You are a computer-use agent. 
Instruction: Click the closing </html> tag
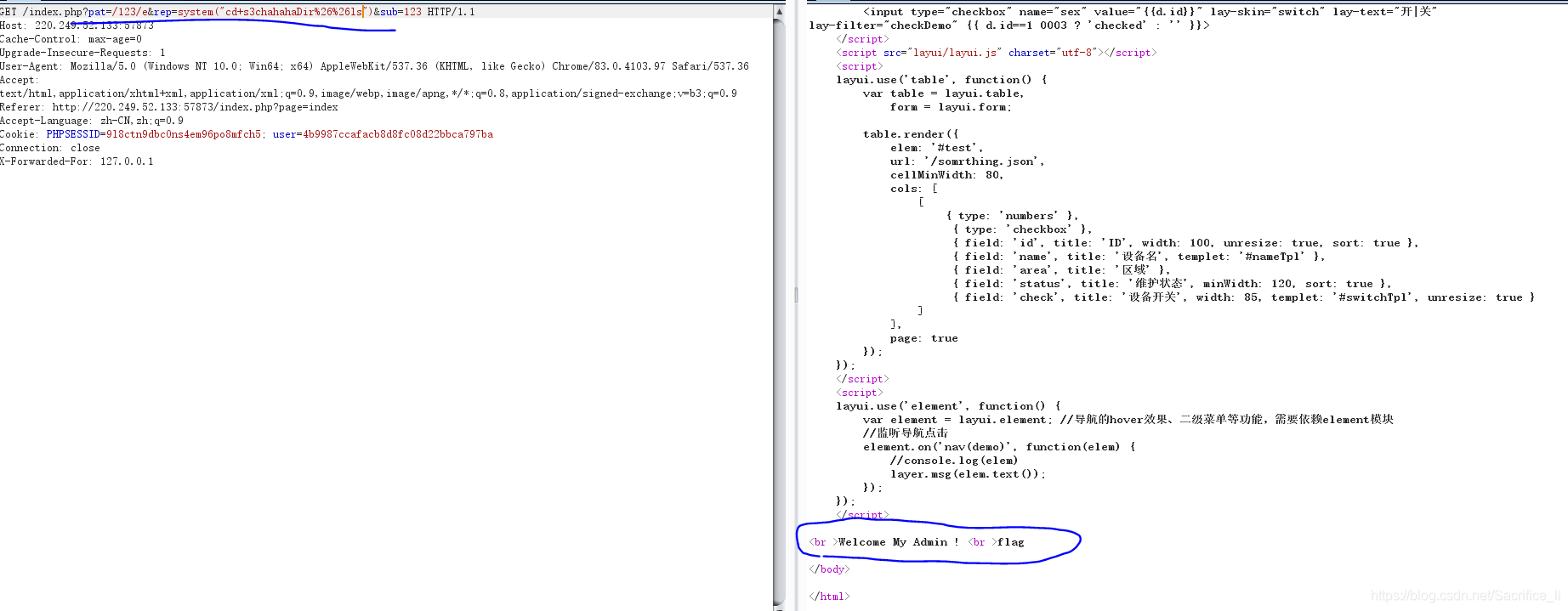point(829,597)
